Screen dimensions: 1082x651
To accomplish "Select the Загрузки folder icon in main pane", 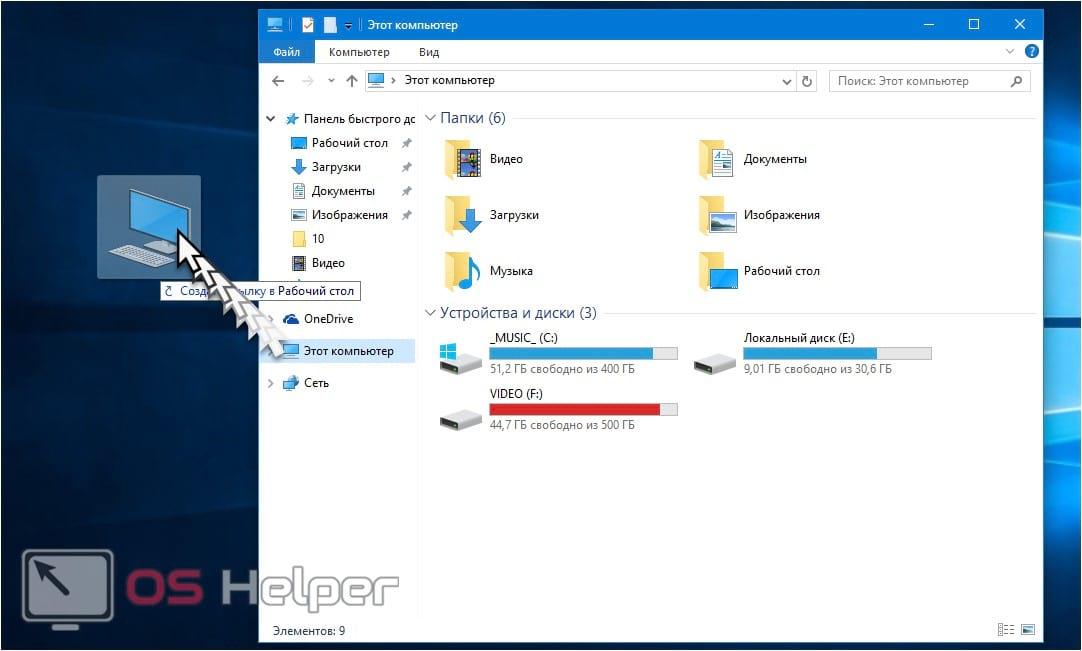I will pyautogui.click(x=464, y=215).
